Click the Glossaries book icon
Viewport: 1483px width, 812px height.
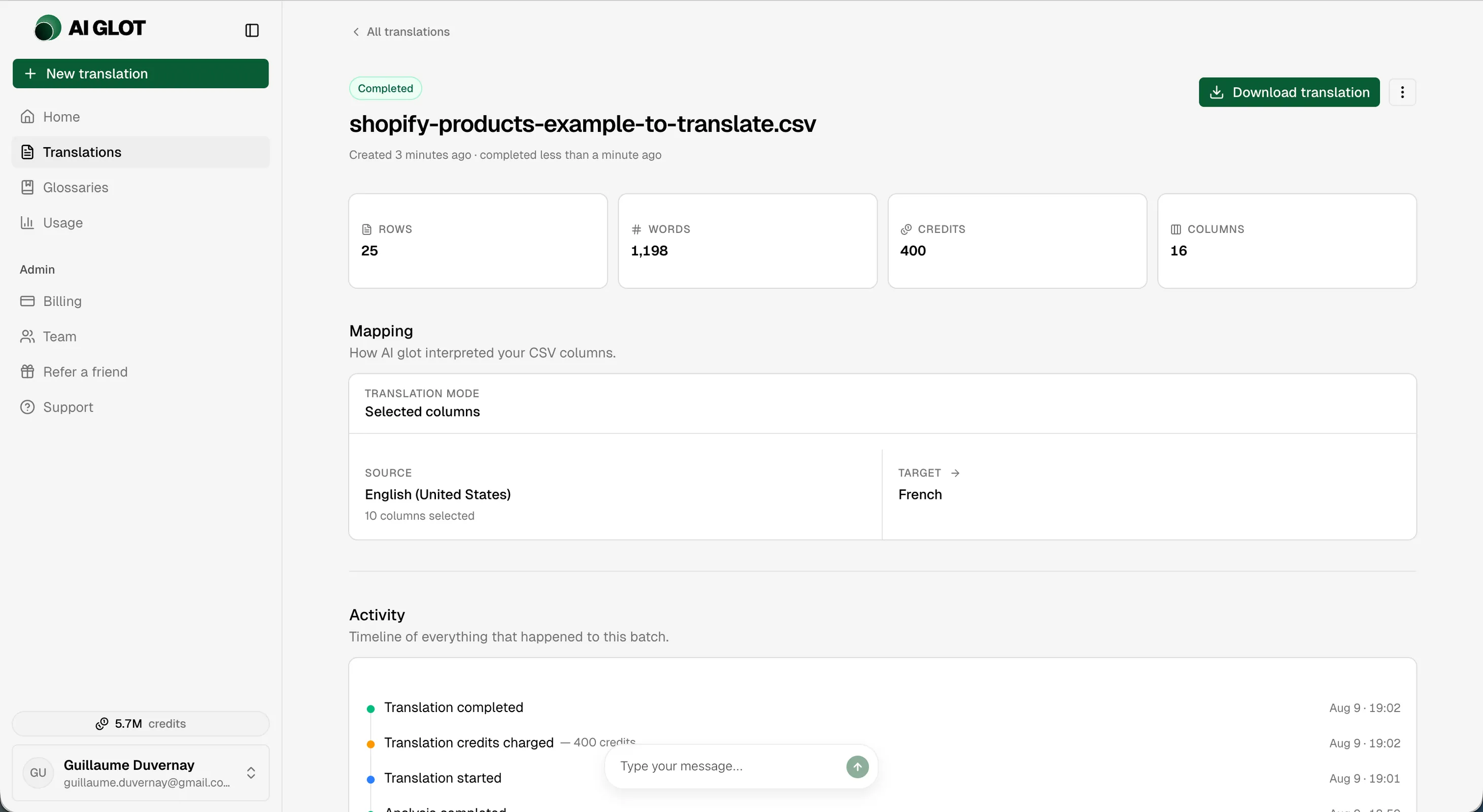coord(27,188)
